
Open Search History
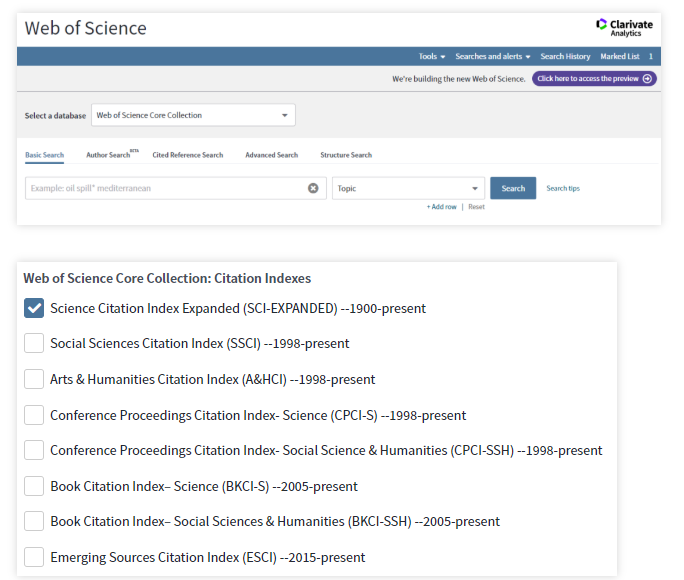tap(565, 56)
